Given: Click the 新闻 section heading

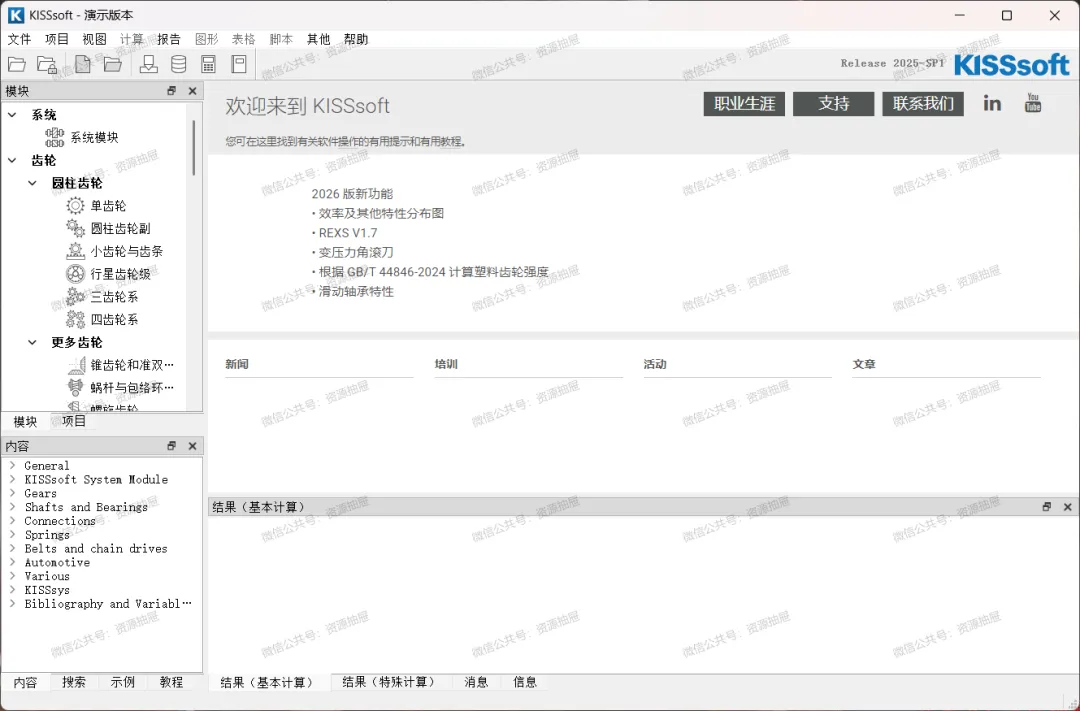Looking at the screenshot, I should tap(237, 364).
